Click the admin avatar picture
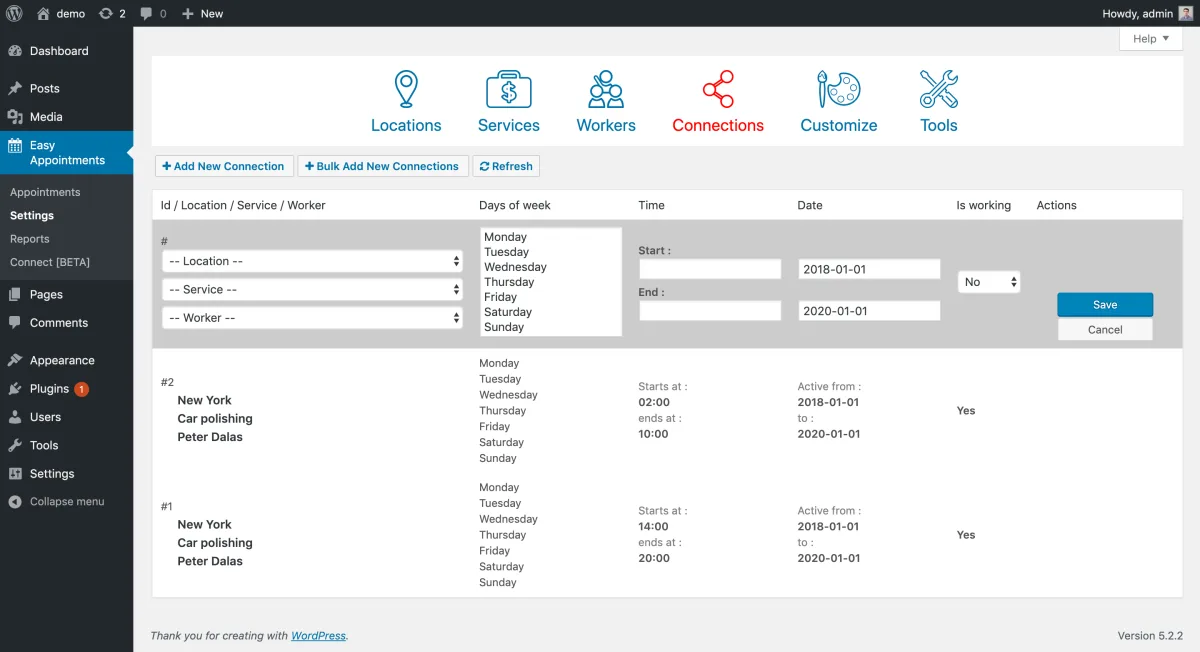 [x=1186, y=14]
